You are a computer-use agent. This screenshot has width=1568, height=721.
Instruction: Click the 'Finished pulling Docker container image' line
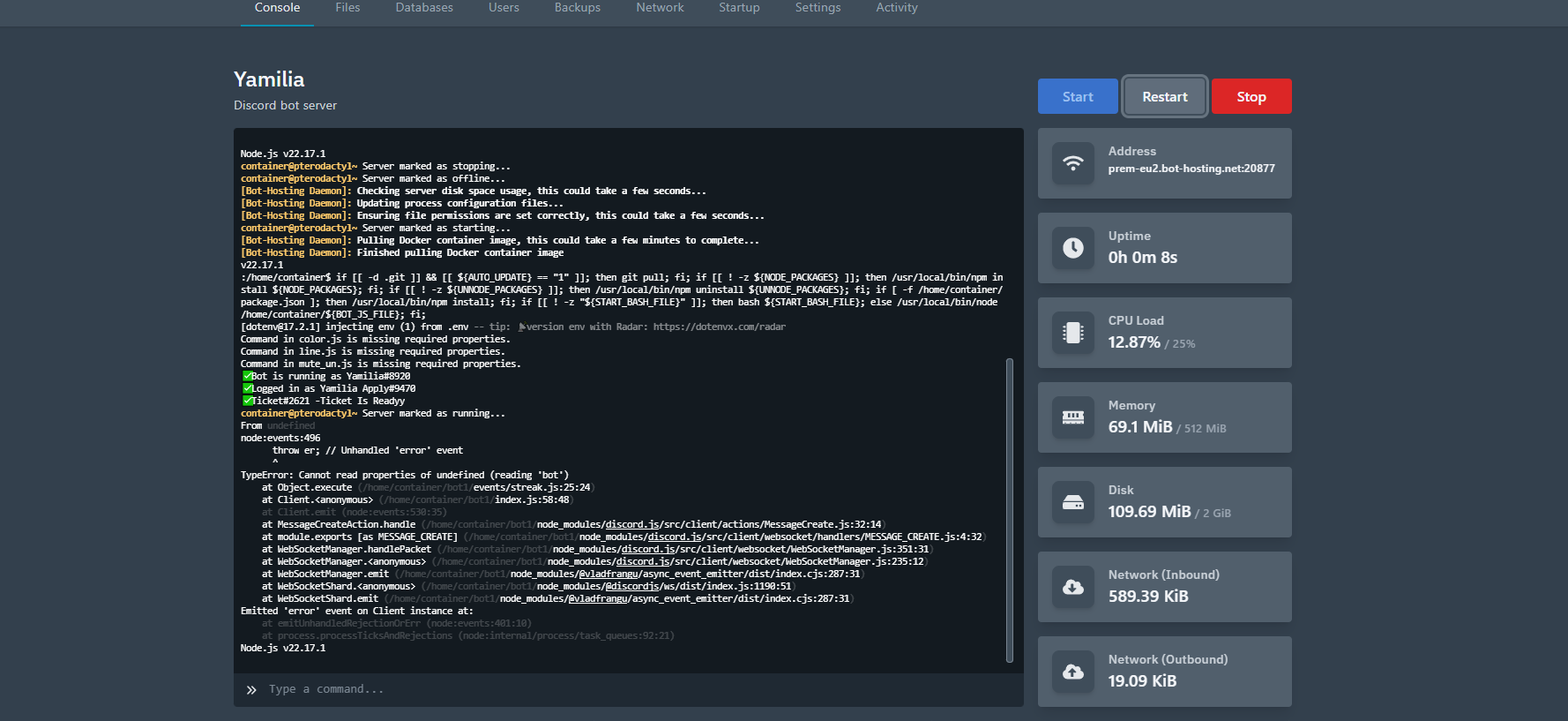[x=402, y=252]
